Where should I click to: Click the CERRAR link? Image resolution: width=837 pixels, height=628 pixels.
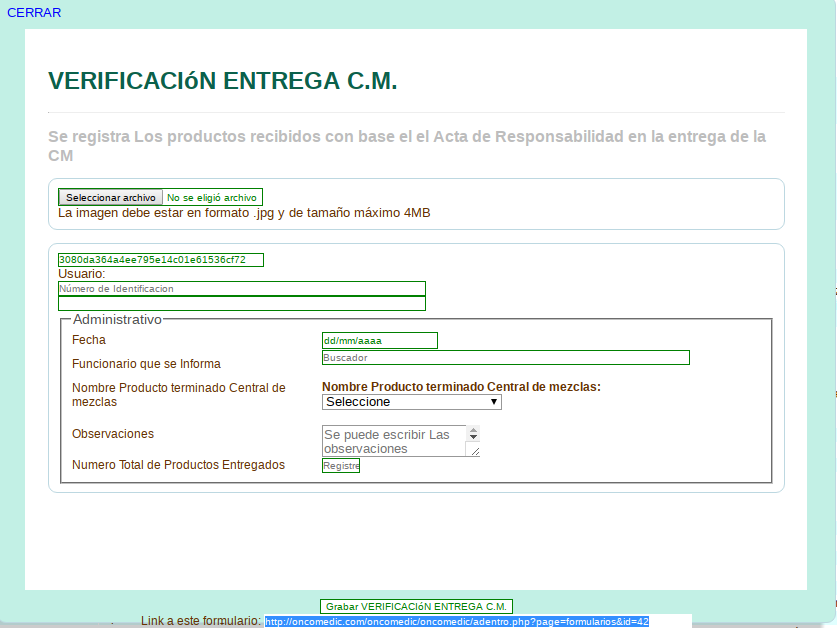34,12
